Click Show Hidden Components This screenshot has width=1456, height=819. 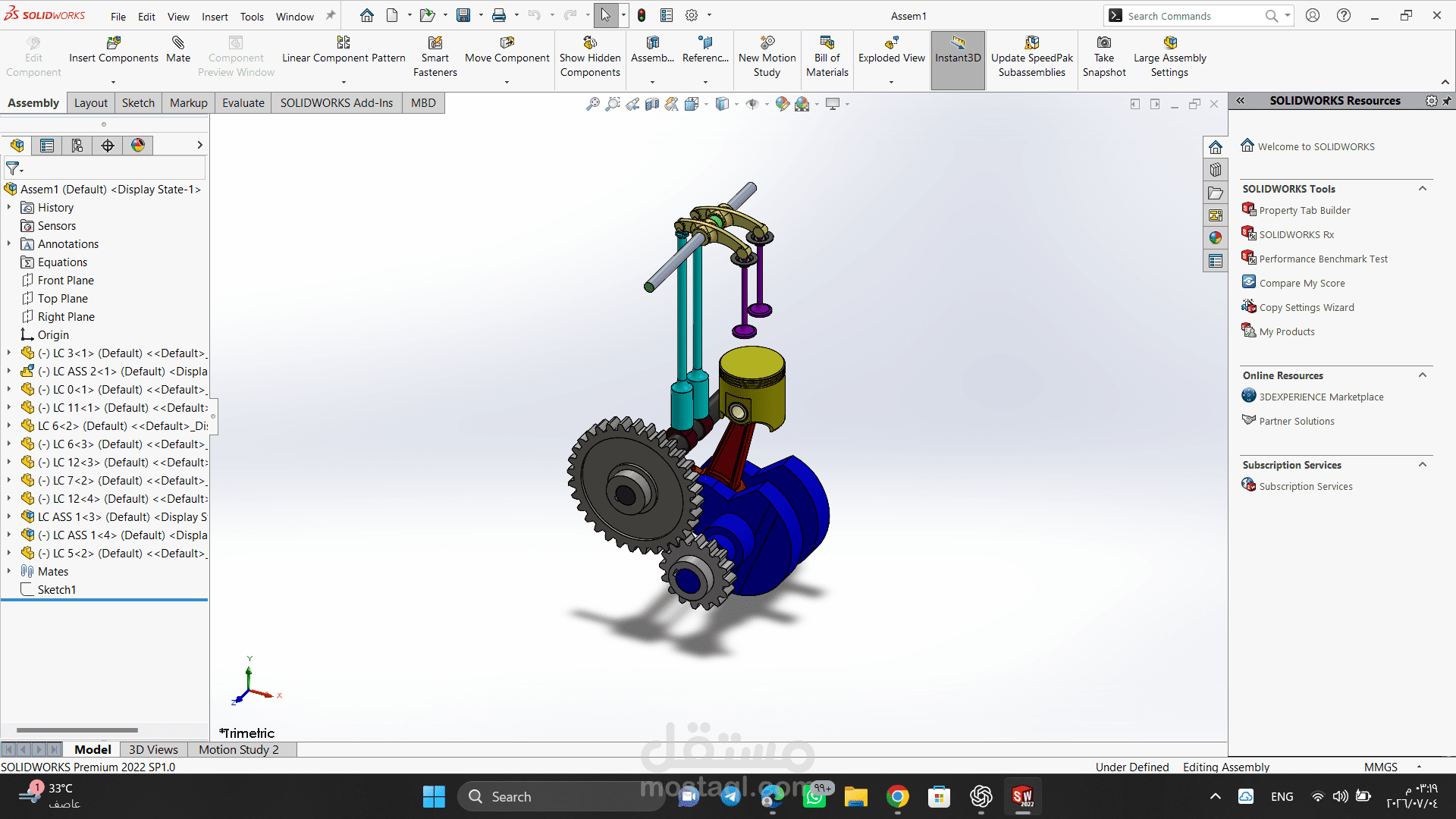(x=590, y=56)
